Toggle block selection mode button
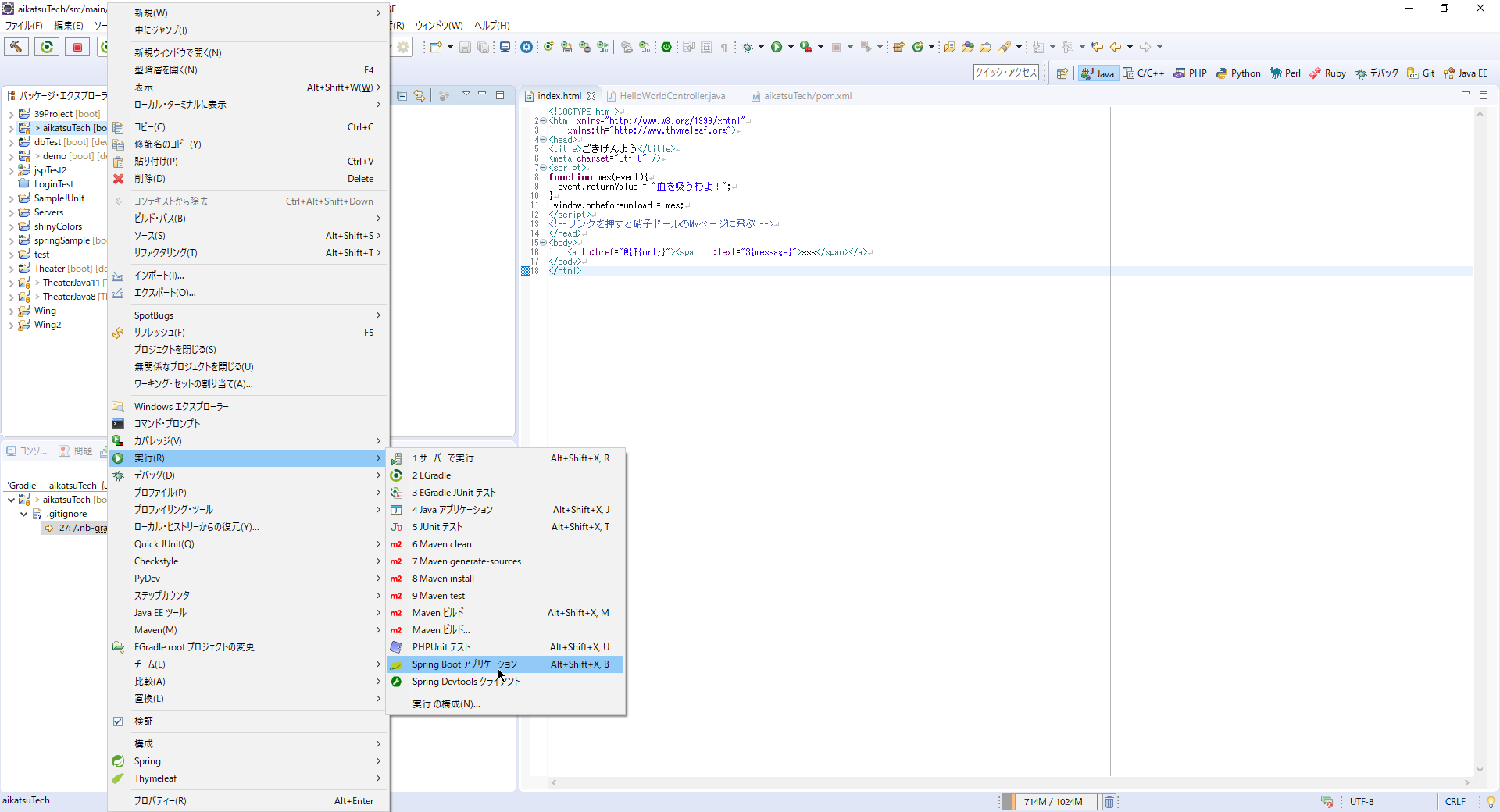Image resolution: width=1500 pixels, height=812 pixels. click(x=706, y=47)
